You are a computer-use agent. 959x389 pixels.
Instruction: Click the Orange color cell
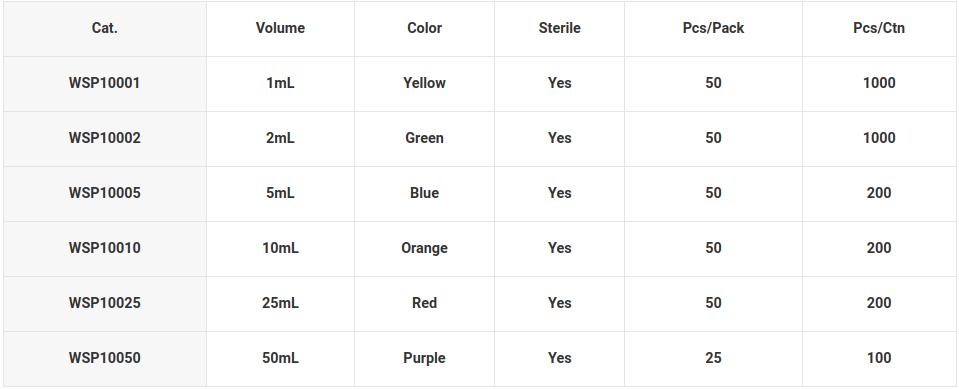[424, 248]
